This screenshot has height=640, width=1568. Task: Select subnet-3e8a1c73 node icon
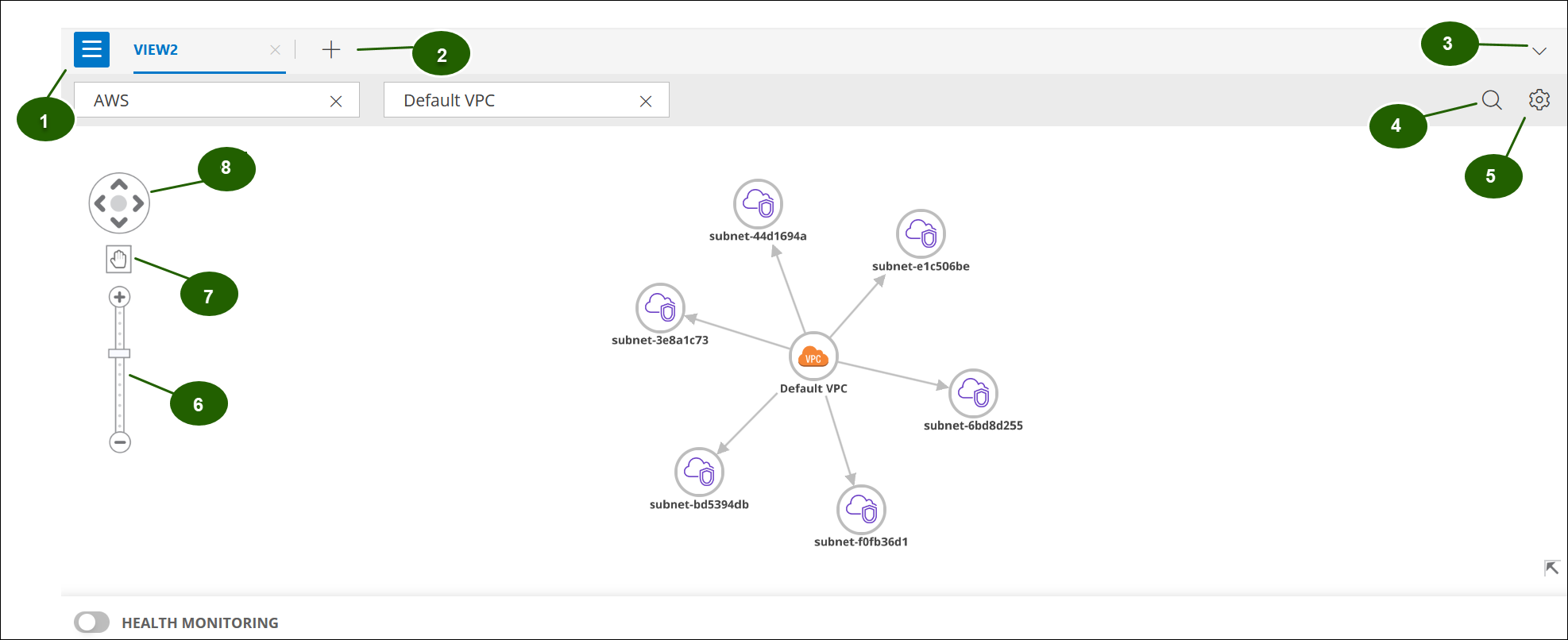click(x=660, y=307)
